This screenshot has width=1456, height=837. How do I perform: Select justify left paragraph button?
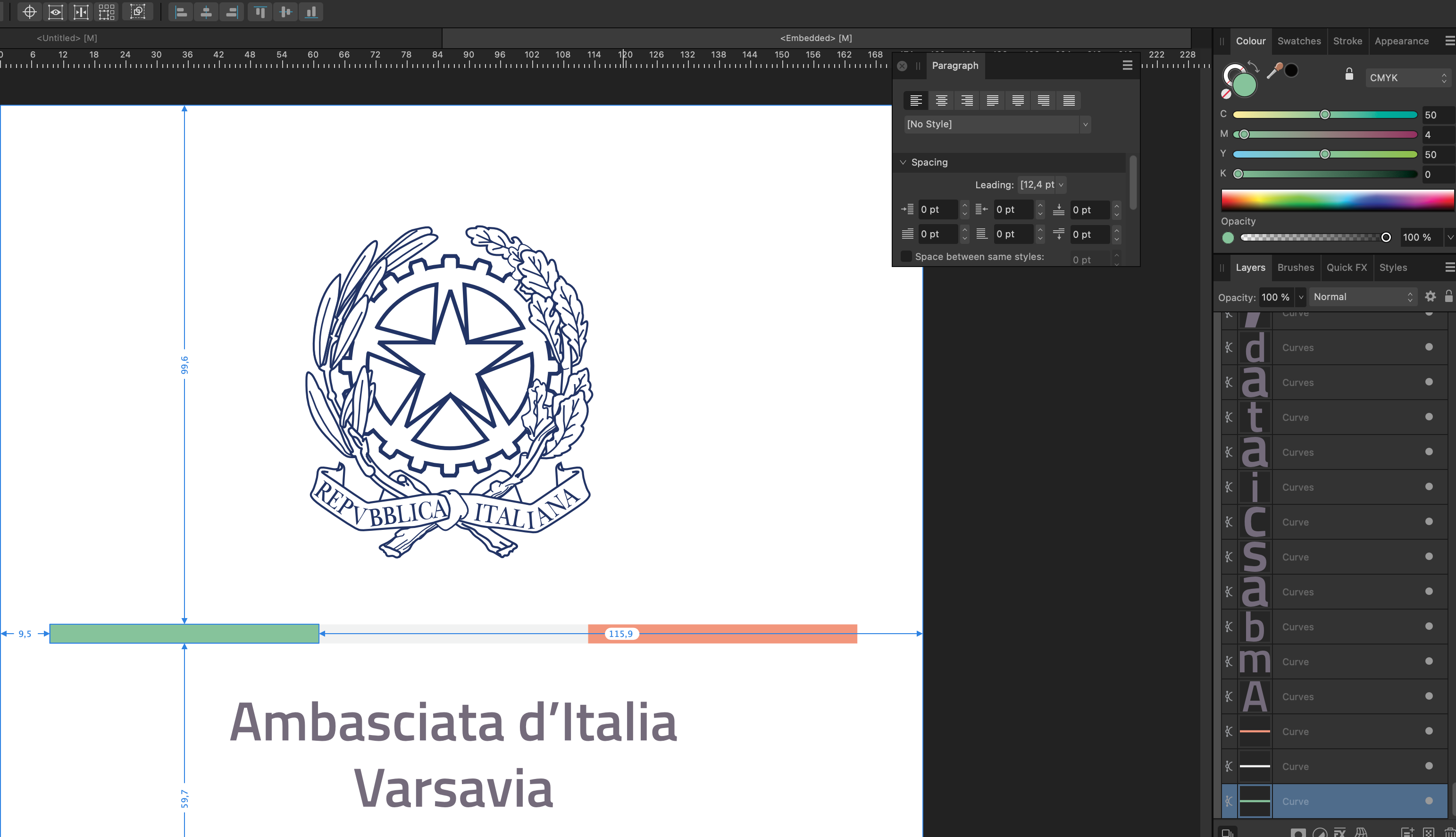993,100
